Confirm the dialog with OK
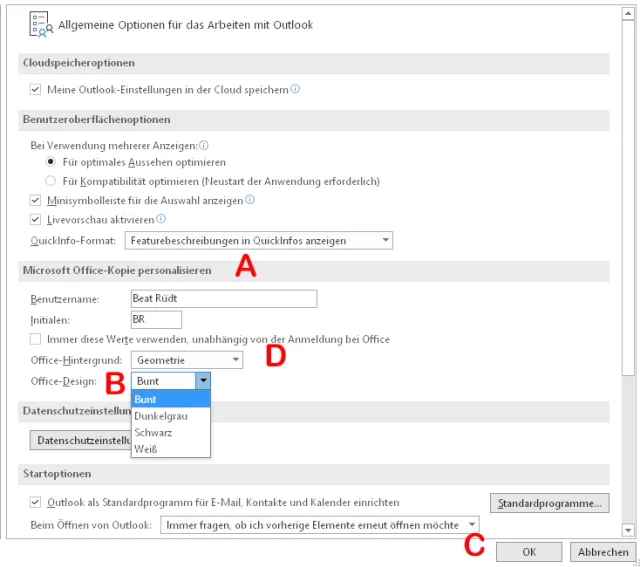Image resolution: width=640 pixels, height=567 pixels. click(x=528, y=552)
